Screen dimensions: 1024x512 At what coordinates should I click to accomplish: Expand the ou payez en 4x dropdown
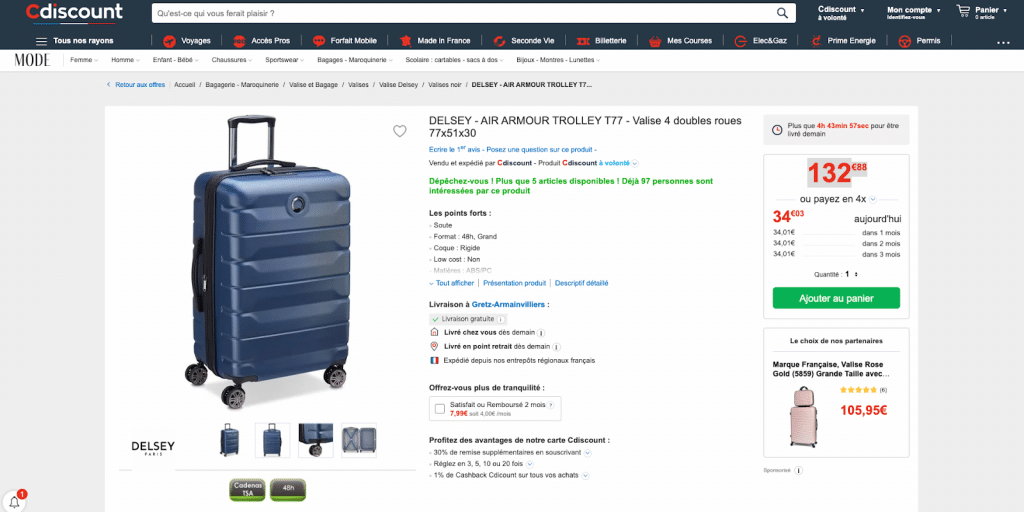(x=873, y=199)
